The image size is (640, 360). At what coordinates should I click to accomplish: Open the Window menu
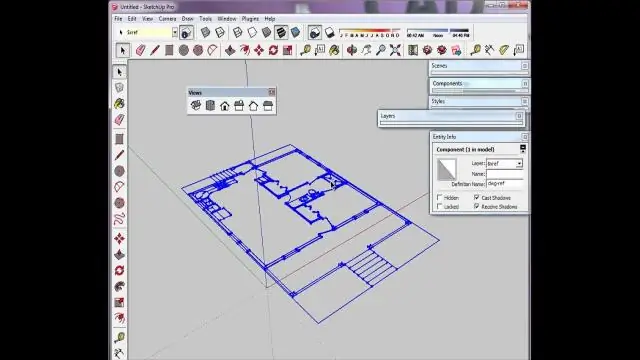pyautogui.click(x=227, y=19)
